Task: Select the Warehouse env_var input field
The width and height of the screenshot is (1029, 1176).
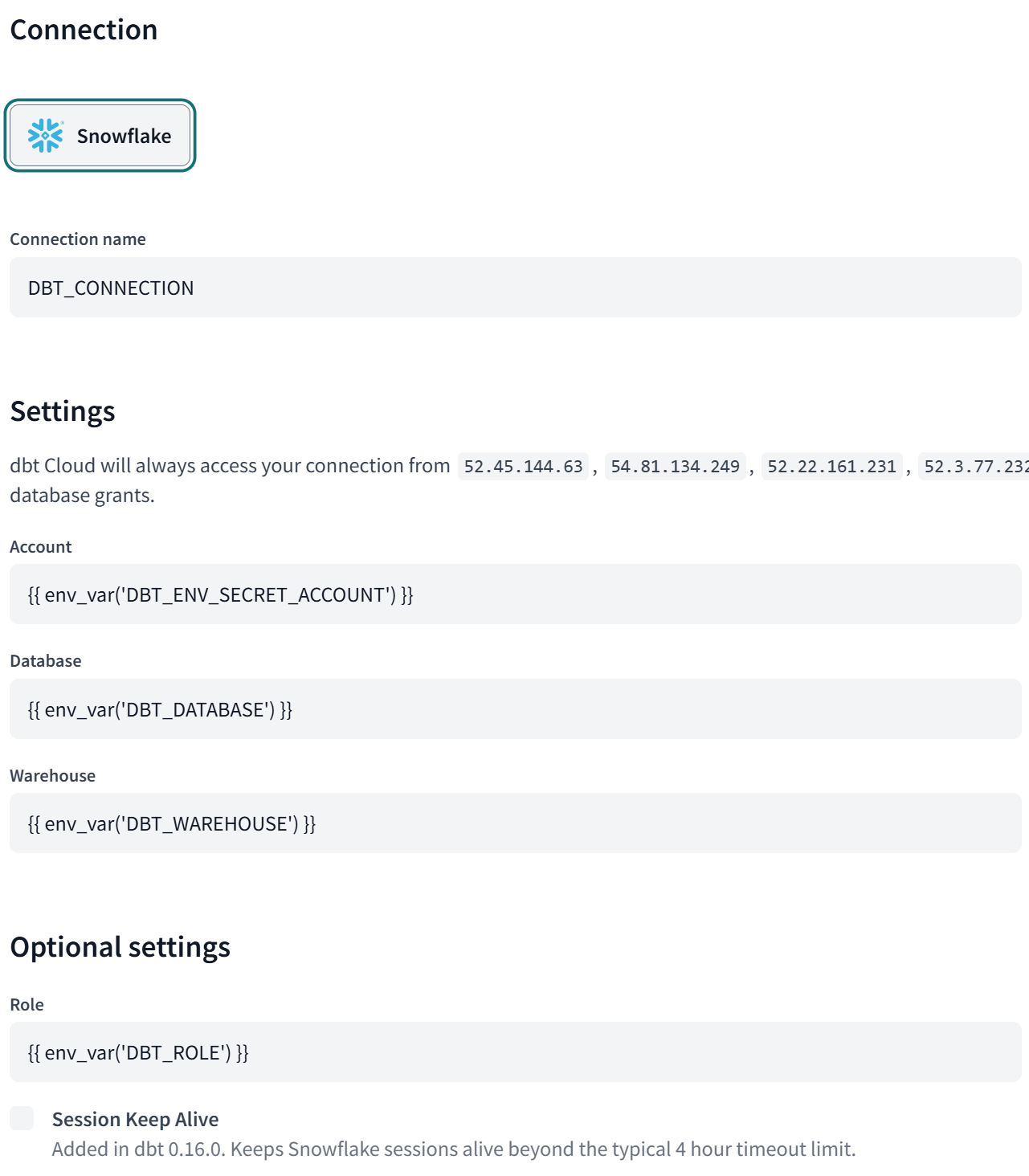Action: pyautogui.click(x=516, y=823)
